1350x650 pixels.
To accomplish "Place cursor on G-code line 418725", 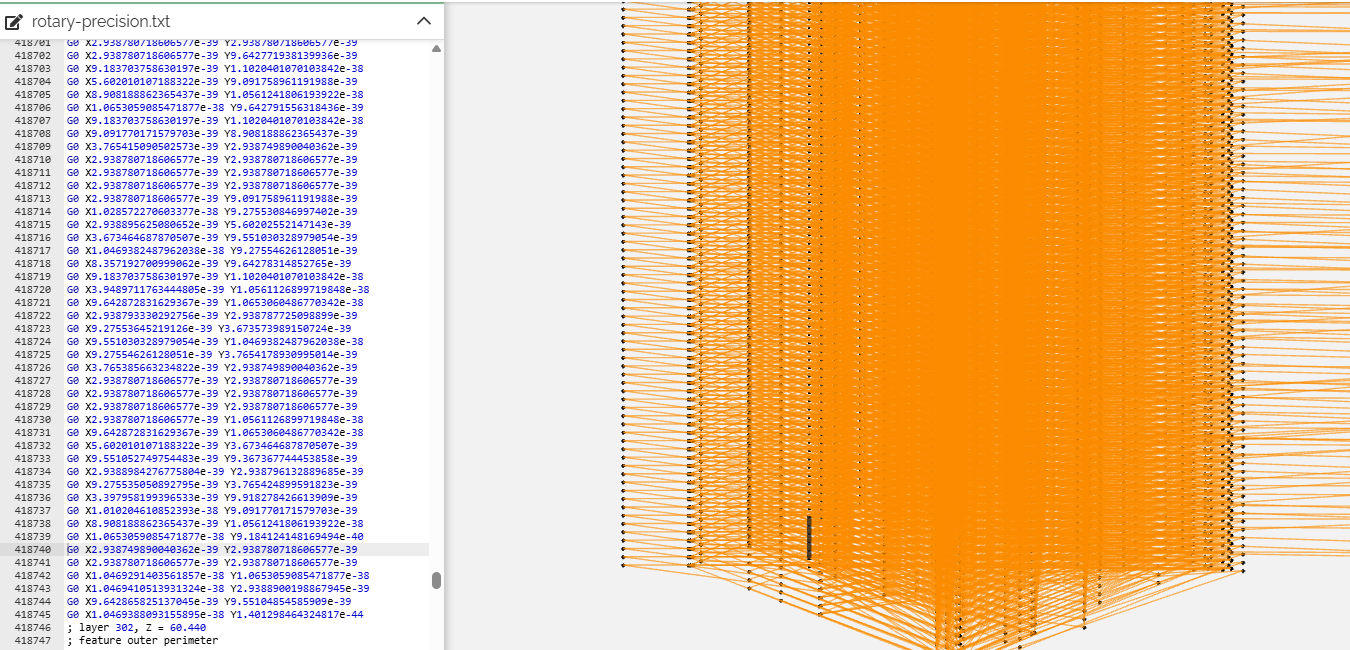I will (x=211, y=354).
